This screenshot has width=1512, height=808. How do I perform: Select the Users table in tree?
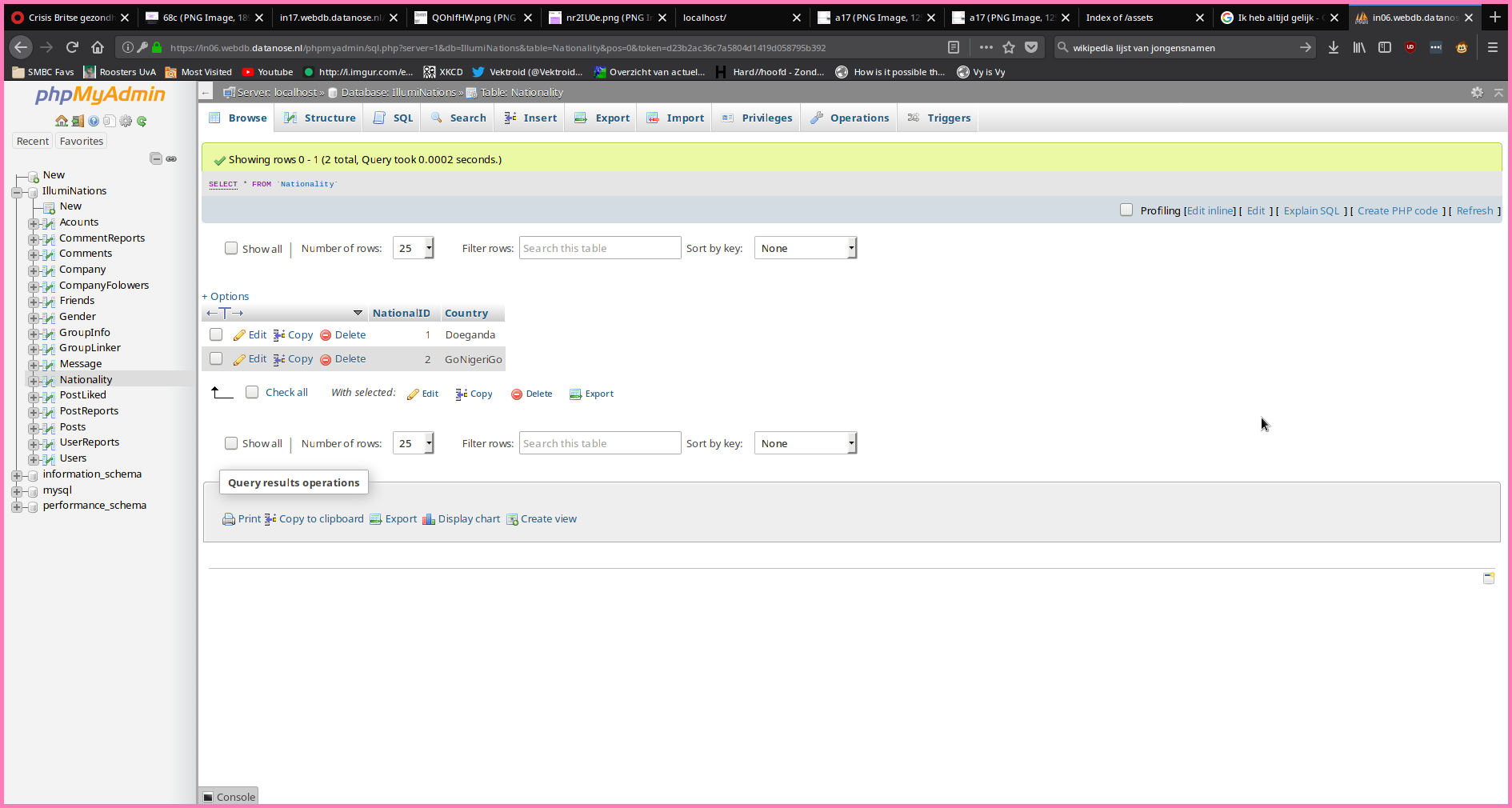click(x=73, y=458)
